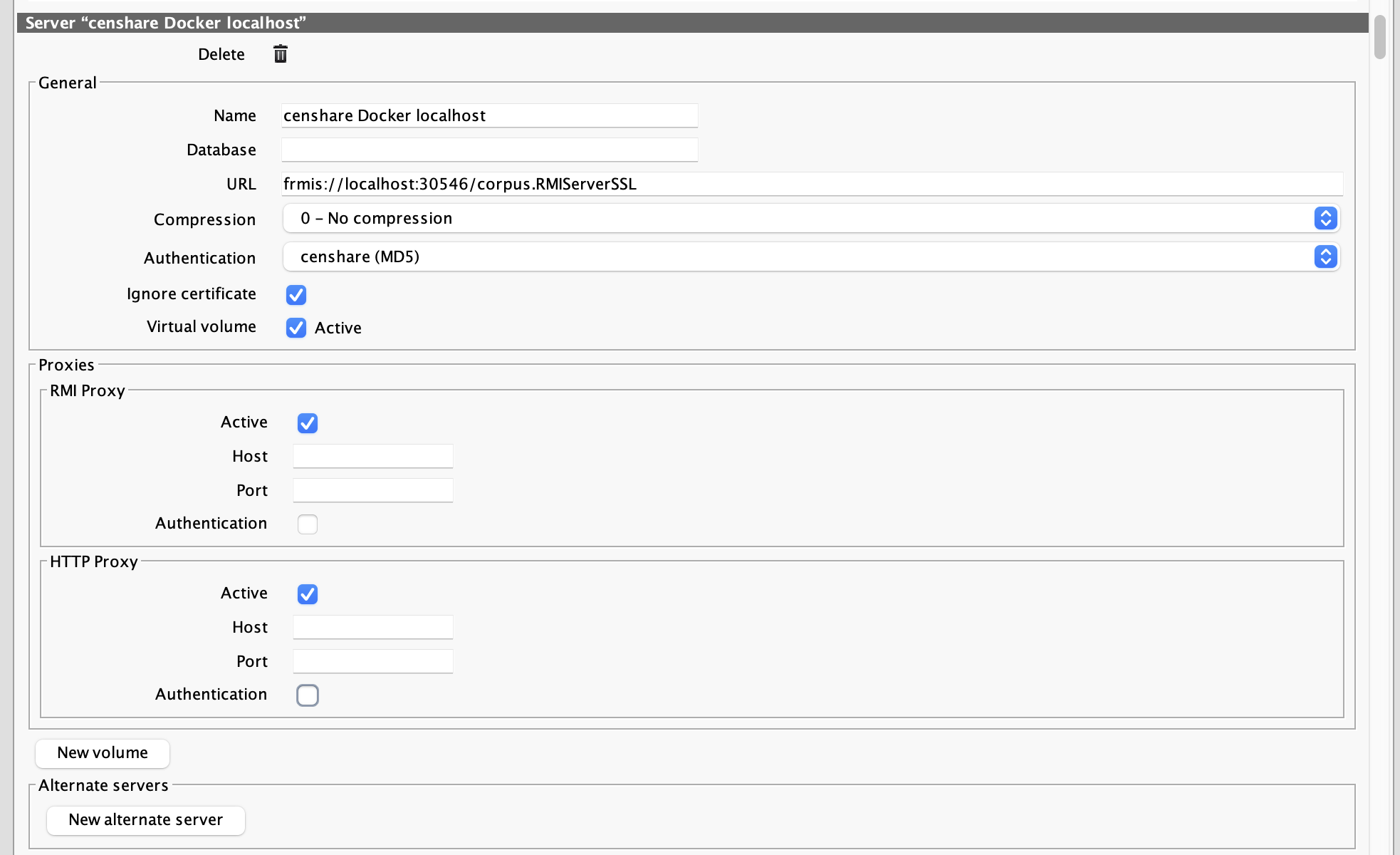Click the server title header bar
This screenshot has height=855, width=1400.
click(x=692, y=23)
